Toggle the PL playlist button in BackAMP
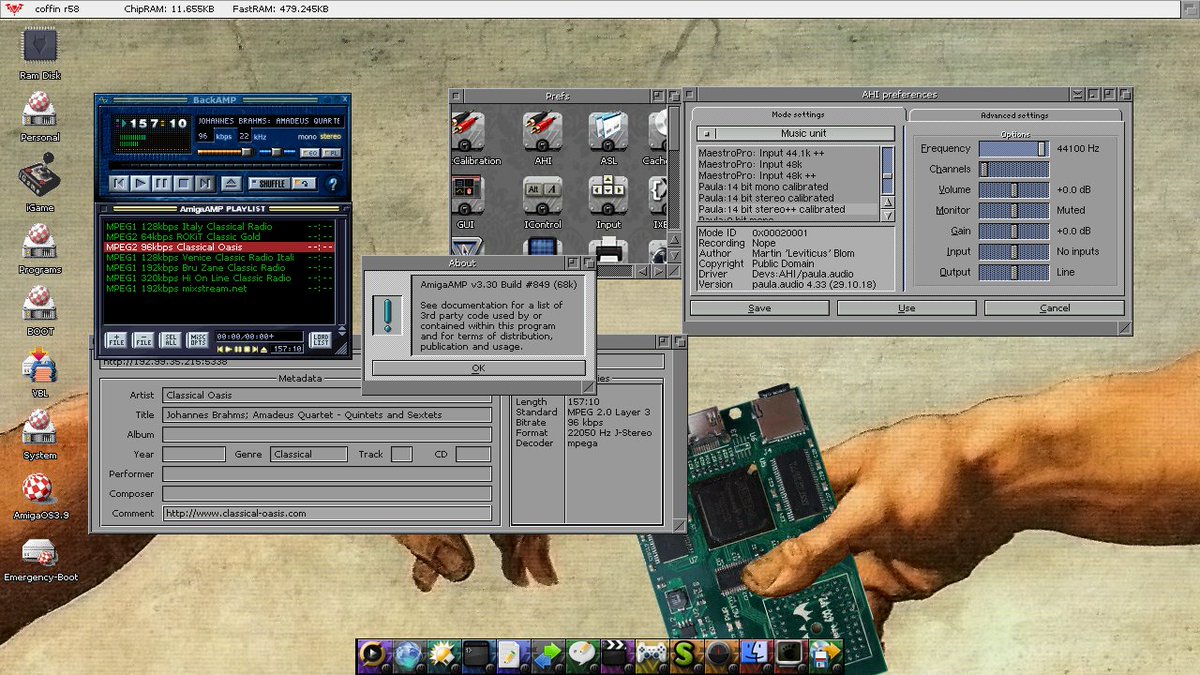This screenshot has height=675, width=1200. pyautogui.click(x=332, y=152)
